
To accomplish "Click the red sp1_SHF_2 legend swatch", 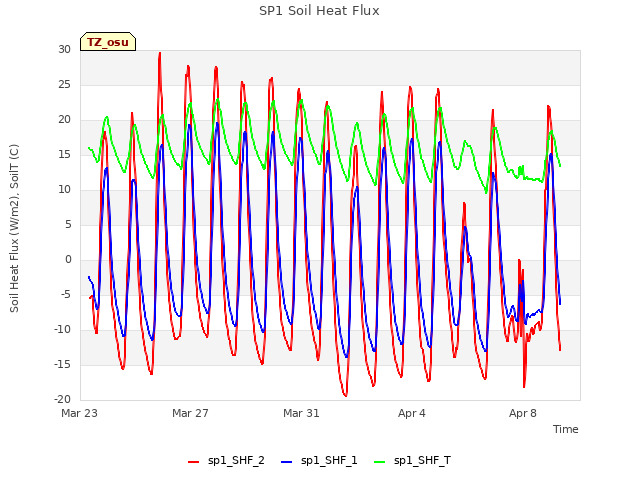I will pyautogui.click(x=193, y=462).
